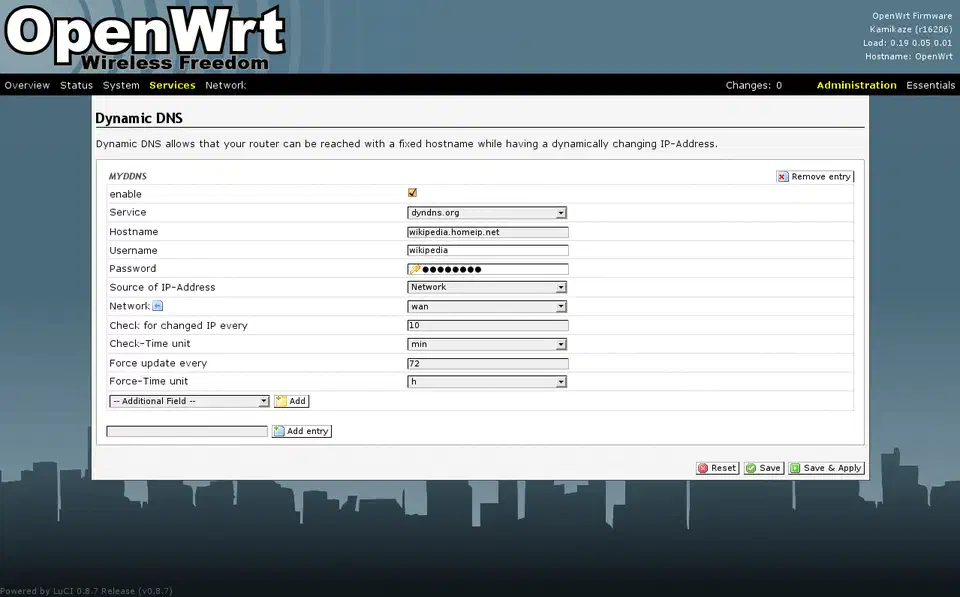This screenshot has width=960, height=597.
Task: Open the Check-Time unit dropdown
Action: pyautogui.click(x=487, y=344)
